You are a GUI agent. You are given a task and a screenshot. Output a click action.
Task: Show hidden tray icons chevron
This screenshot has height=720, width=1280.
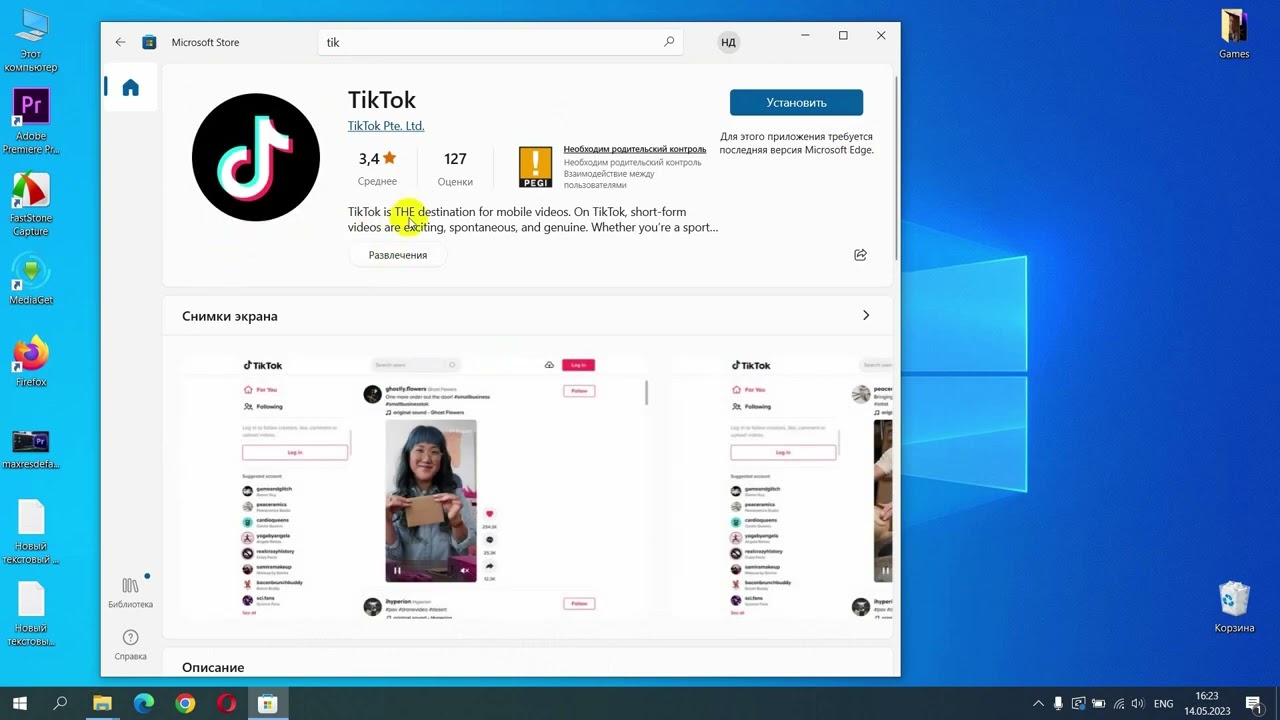1038,704
